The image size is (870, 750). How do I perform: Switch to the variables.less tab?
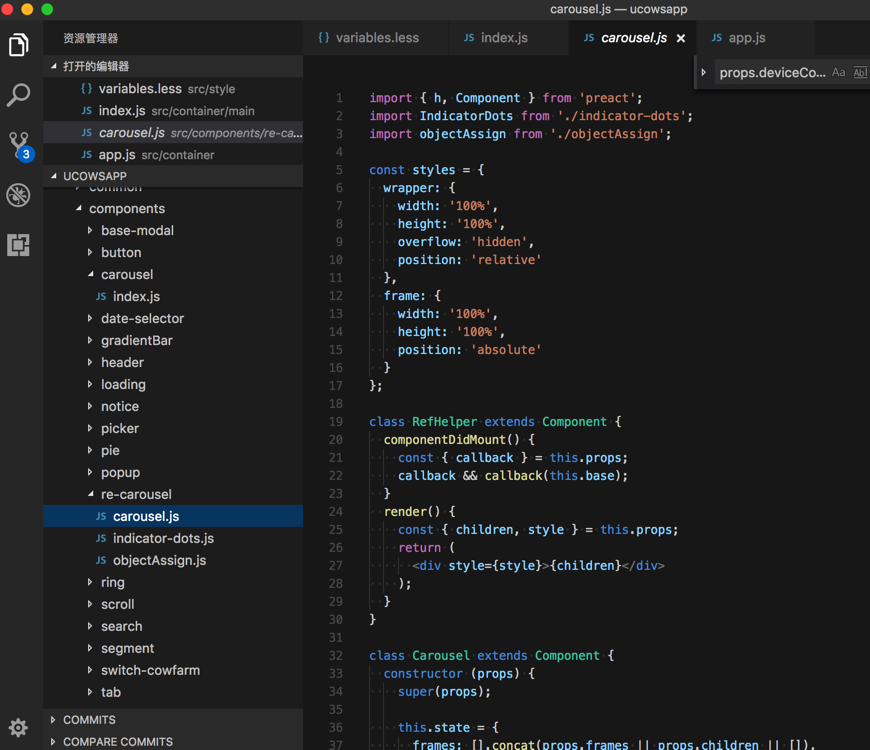(x=368, y=38)
